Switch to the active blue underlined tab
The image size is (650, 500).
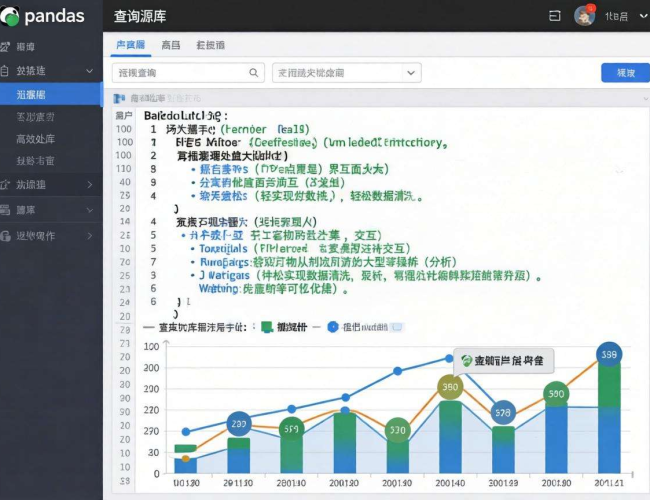131,45
